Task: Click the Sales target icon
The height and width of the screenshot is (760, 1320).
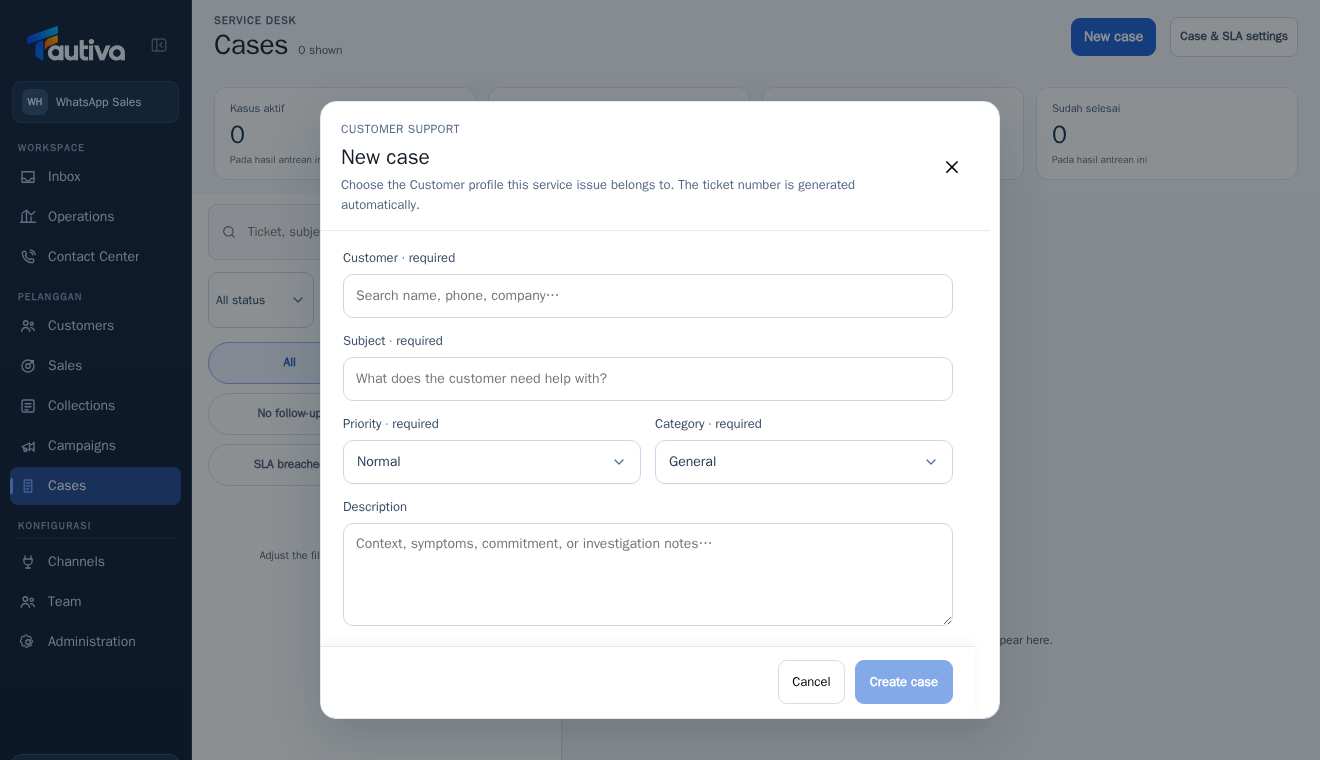Action: 28,366
